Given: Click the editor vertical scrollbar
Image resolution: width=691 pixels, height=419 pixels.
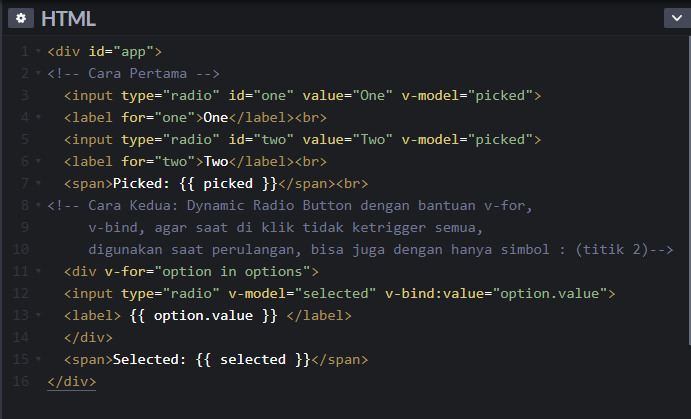Looking at the screenshot, I should point(689,190).
